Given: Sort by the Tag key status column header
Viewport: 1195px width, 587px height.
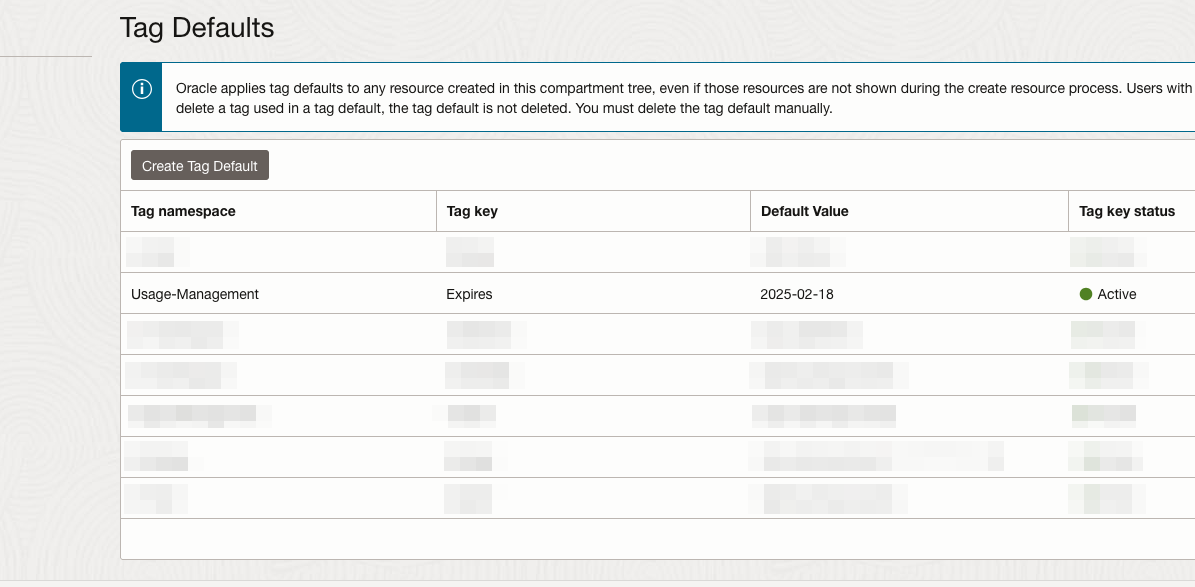Looking at the screenshot, I should coord(1122,211).
